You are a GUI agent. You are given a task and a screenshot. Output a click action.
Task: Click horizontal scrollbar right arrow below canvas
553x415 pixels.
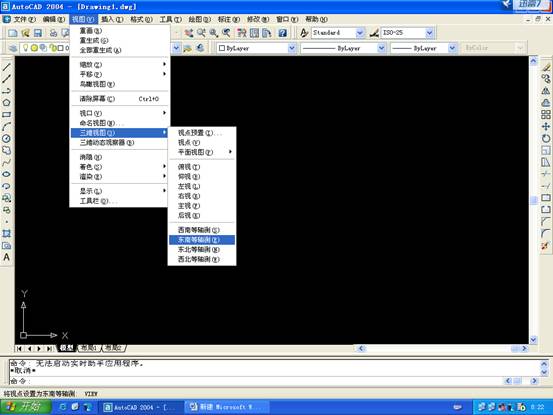tap(524, 348)
